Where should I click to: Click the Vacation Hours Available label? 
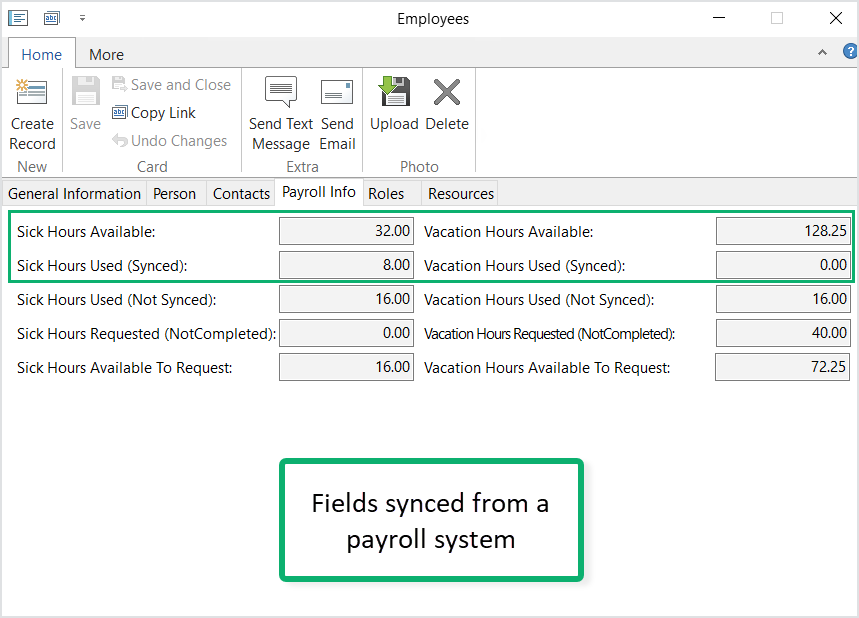coord(508,232)
